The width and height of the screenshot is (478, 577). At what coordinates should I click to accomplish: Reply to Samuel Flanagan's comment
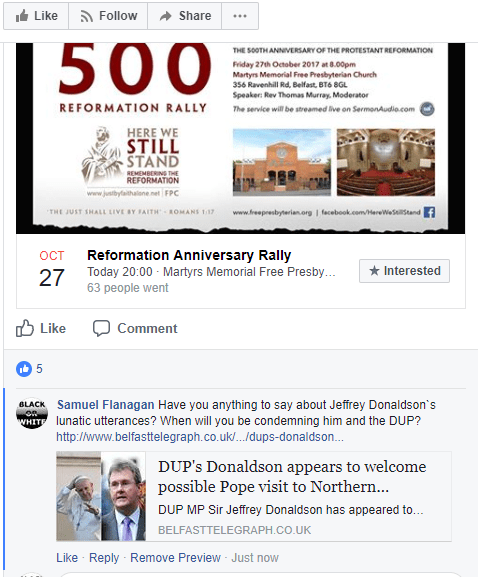(x=104, y=558)
